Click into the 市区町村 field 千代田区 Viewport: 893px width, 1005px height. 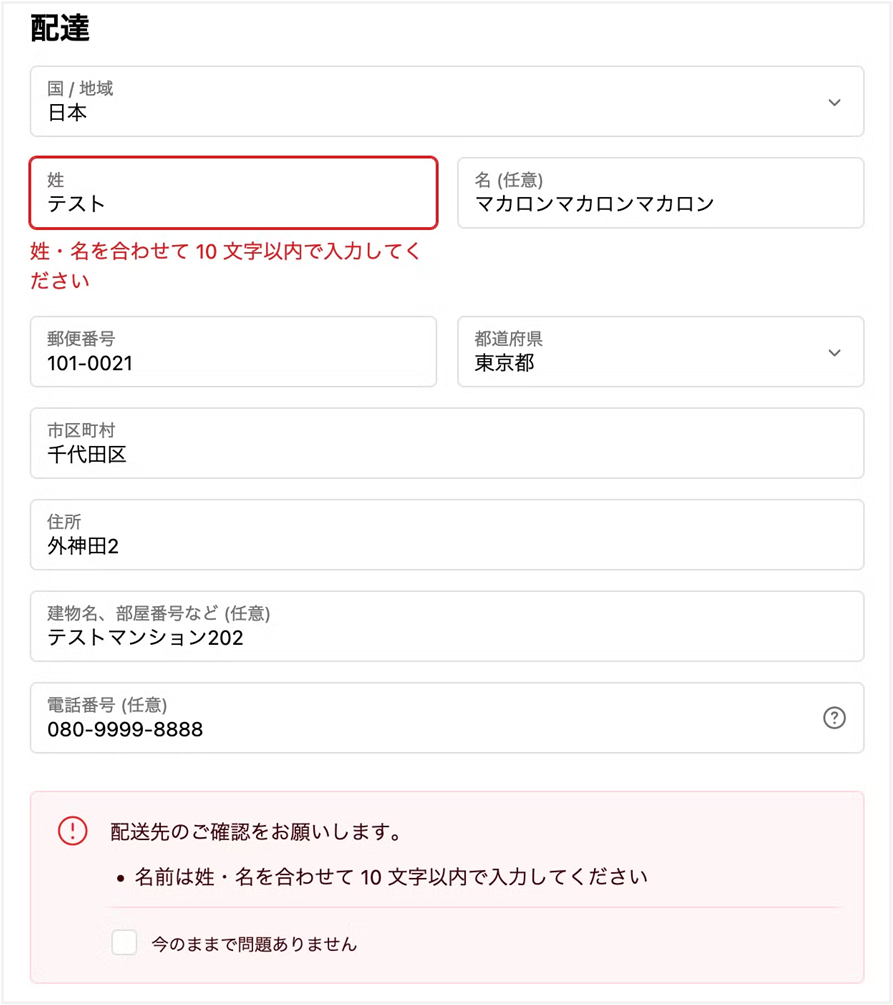446,443
